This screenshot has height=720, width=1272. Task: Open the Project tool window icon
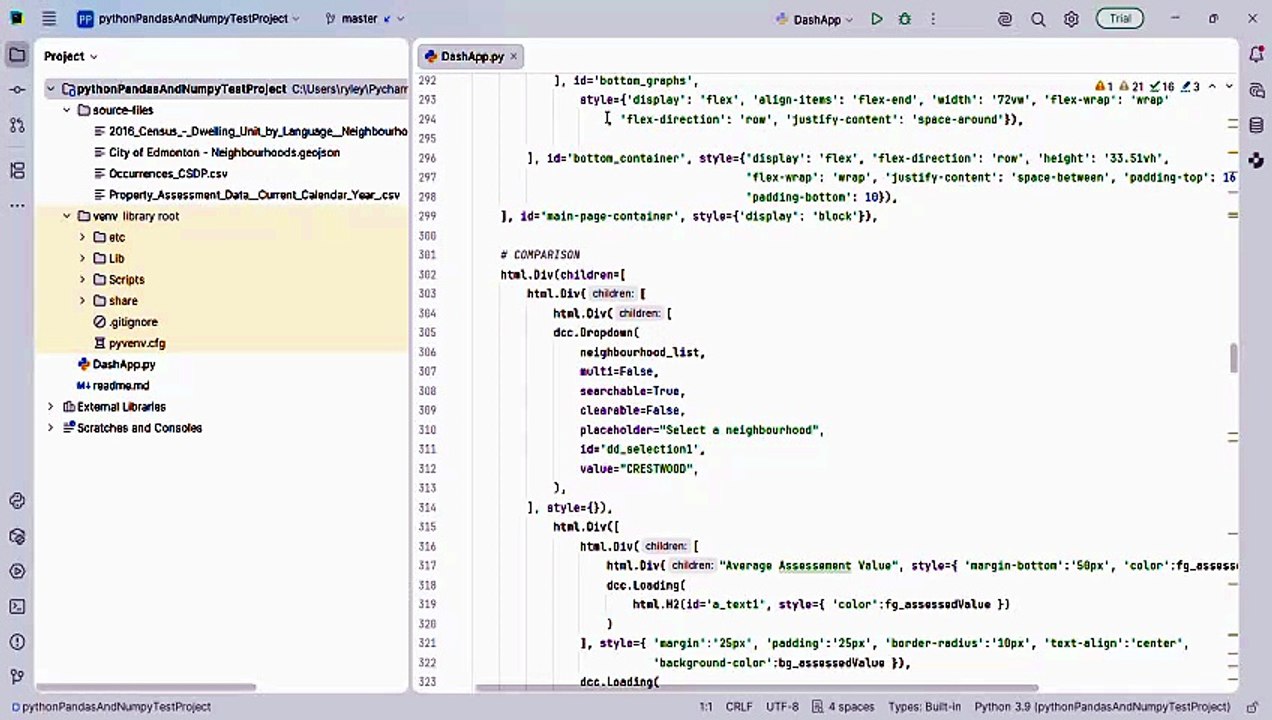17,56
